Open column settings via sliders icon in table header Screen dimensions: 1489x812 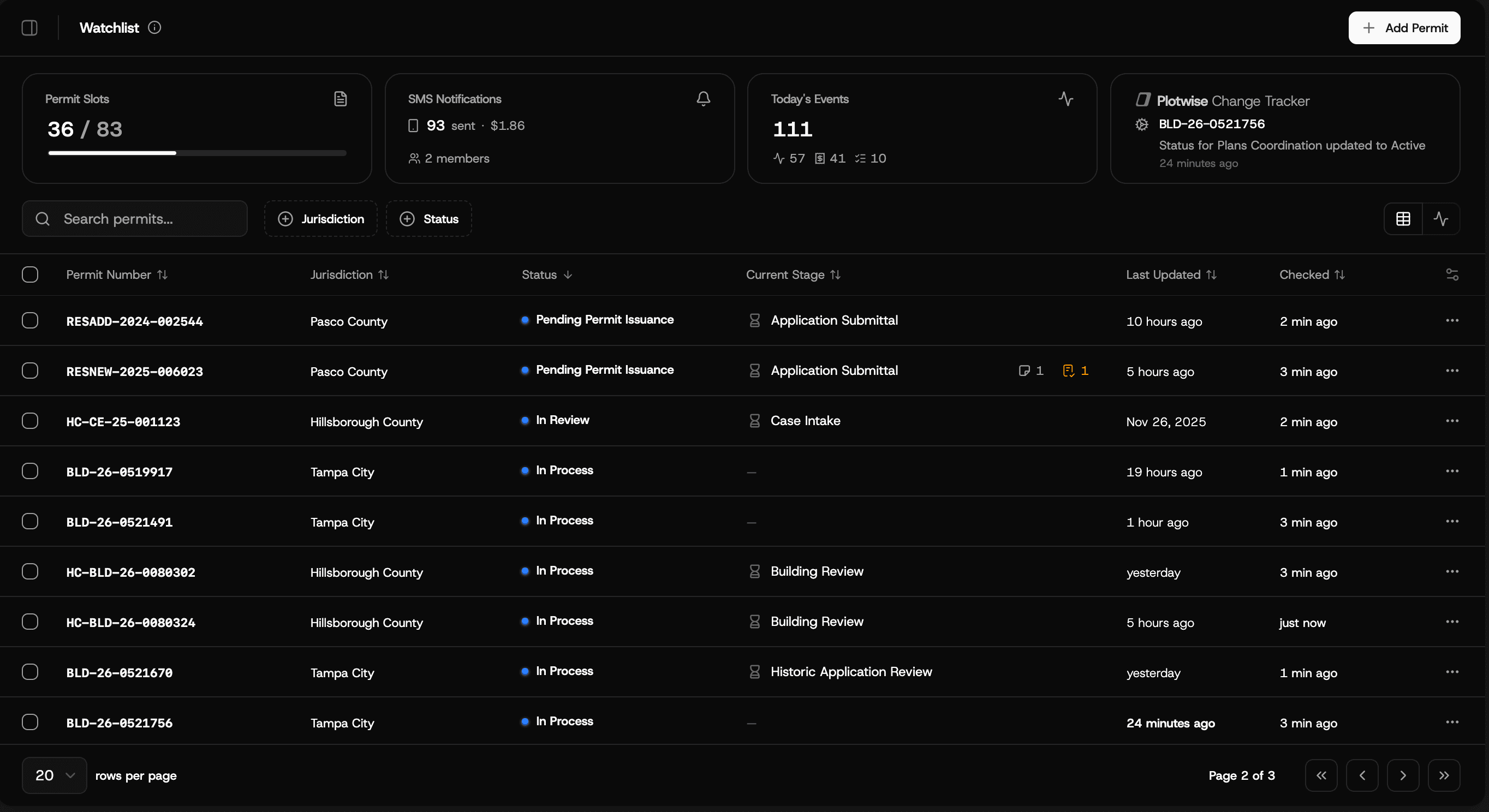1452,274
